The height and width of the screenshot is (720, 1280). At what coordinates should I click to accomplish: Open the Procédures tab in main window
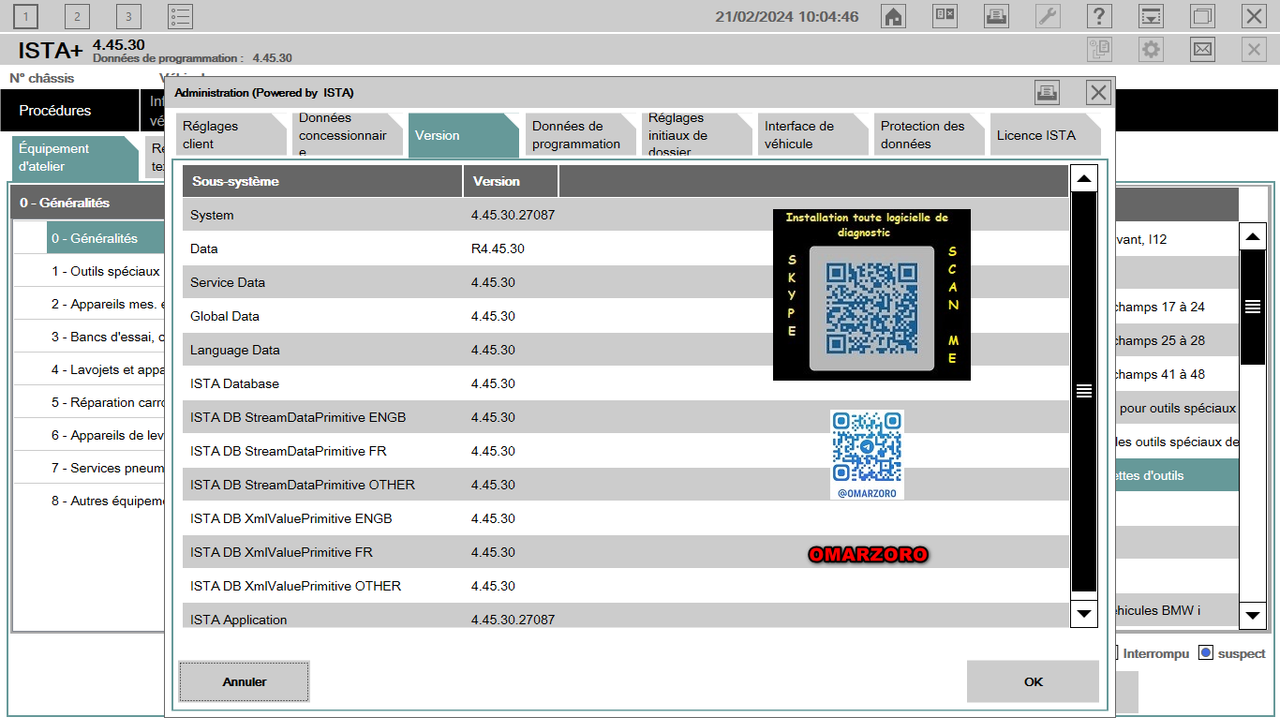coord(70,110)
